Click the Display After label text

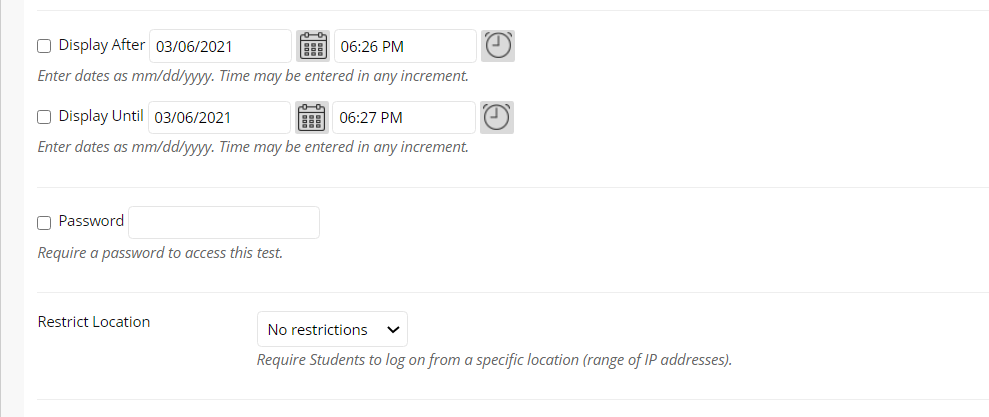102,45
